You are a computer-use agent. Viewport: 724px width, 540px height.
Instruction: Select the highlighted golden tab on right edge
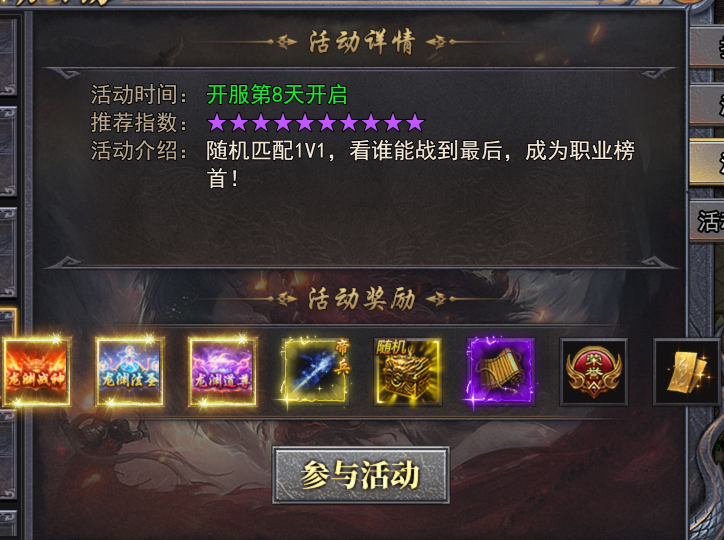pos(707,163)
